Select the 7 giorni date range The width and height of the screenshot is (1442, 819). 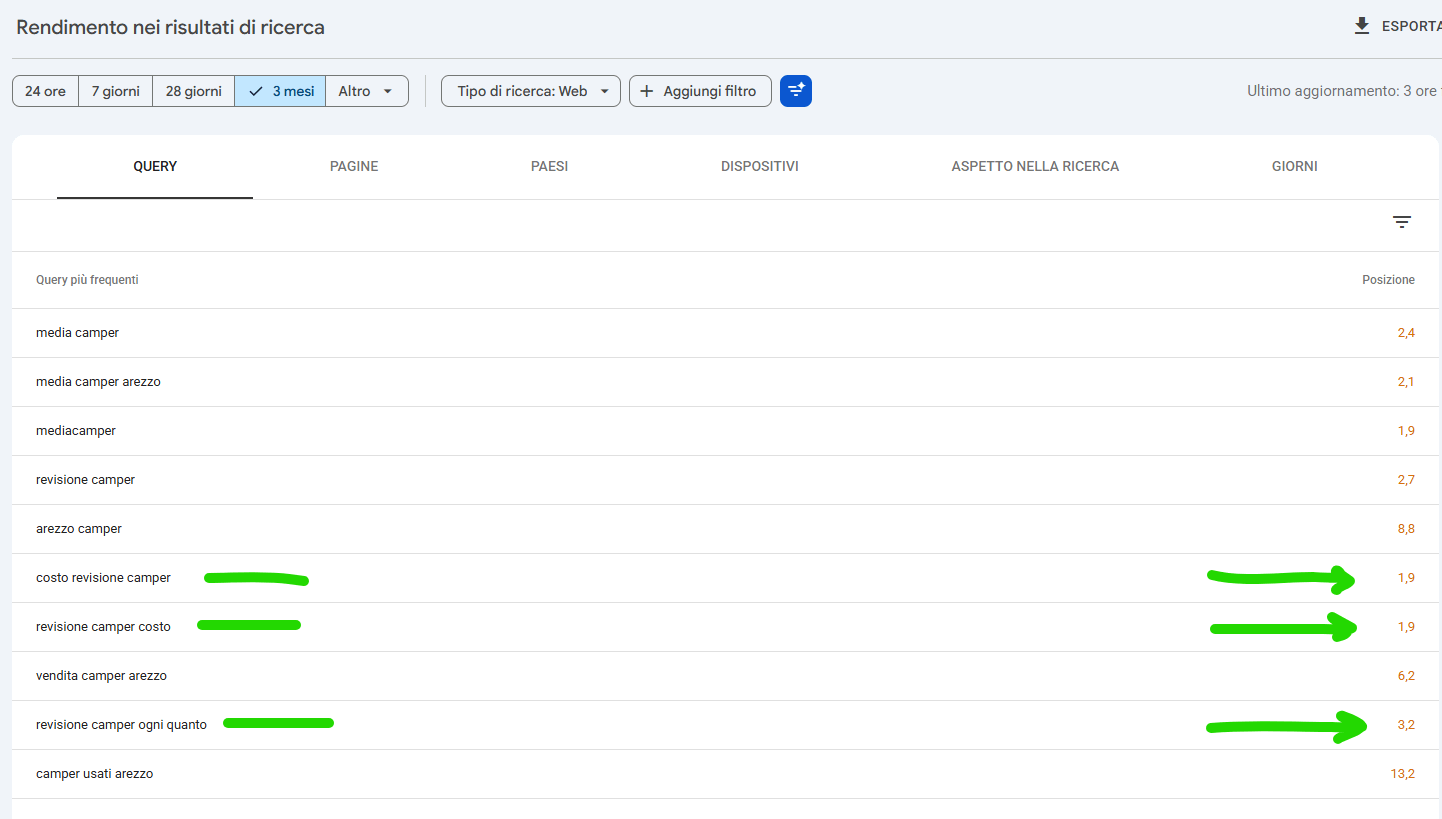116,91
